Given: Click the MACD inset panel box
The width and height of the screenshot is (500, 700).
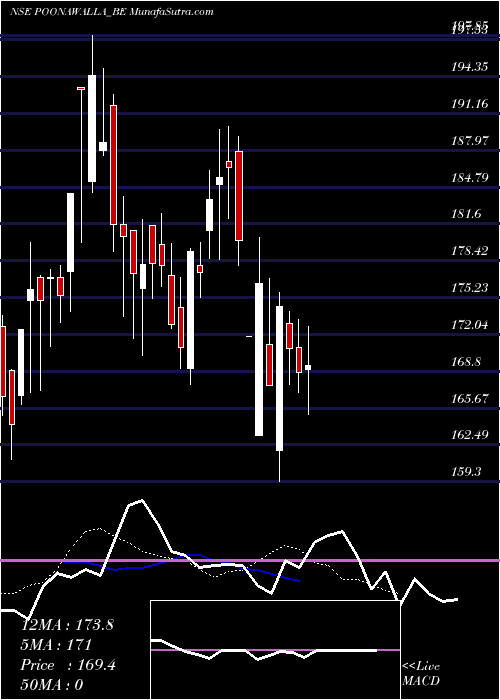Looking at the screenshot, I should (x=275, y=650).
